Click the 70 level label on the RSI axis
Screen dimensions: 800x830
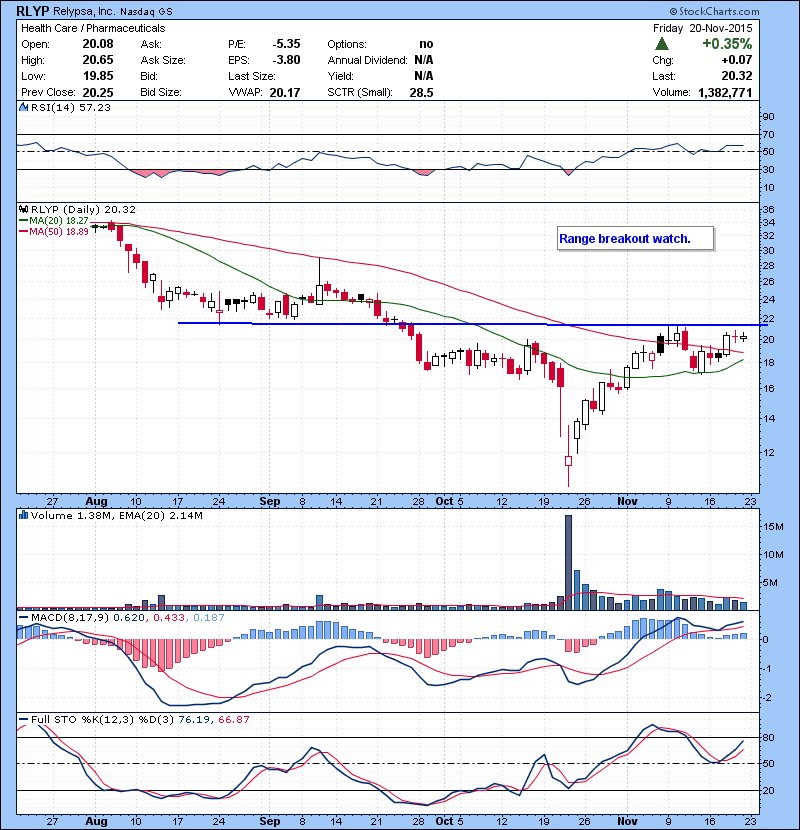768,134
